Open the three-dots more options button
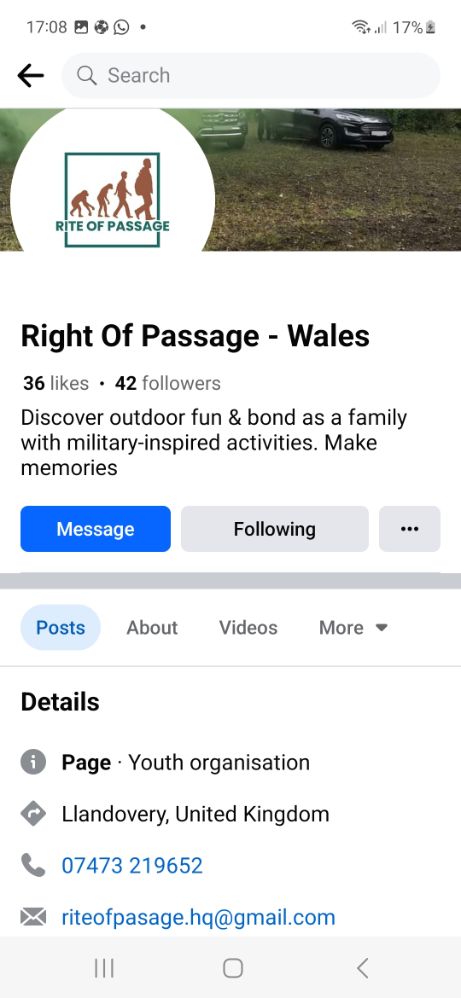This screenshot has width=461, height=998. point(409,529)
